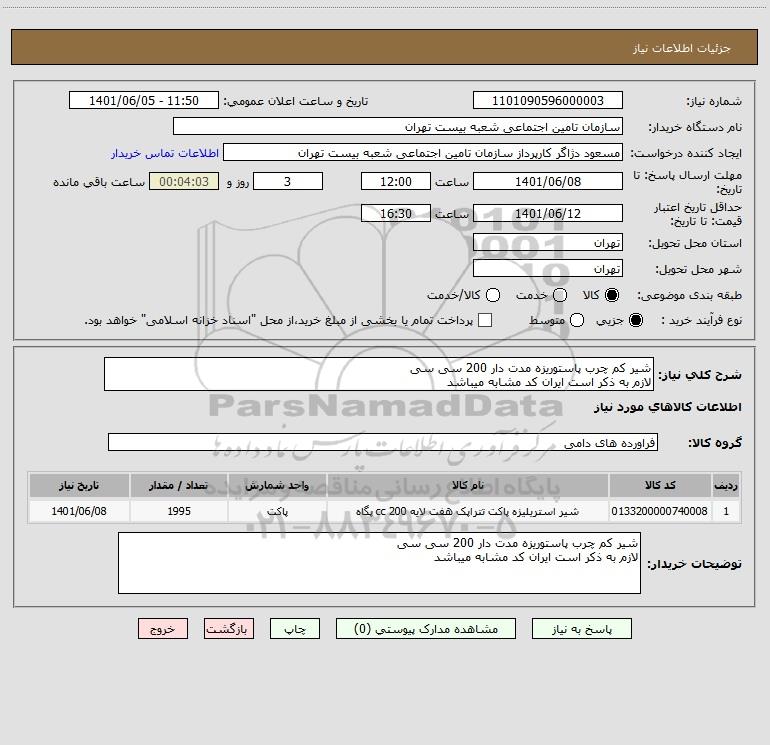Click the مشاهده مدارک پیوستی (0) button
Viewport: 770px width, 745px height.
[x=426, y=629]
